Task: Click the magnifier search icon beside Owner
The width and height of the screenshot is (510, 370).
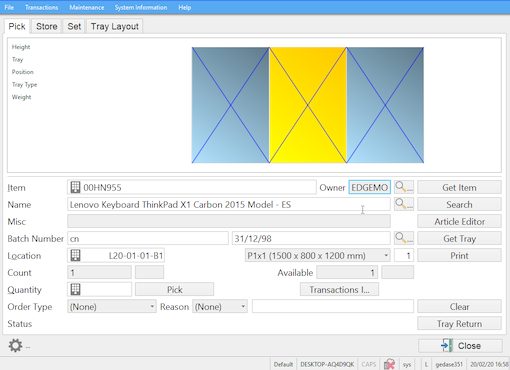Action: (x=404, y=187)
